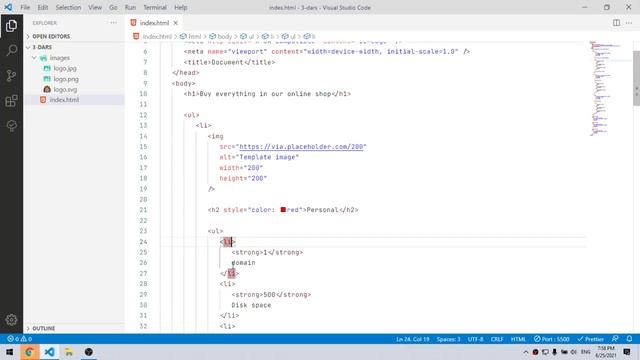Show hidden system tray icons

[526, 352]
